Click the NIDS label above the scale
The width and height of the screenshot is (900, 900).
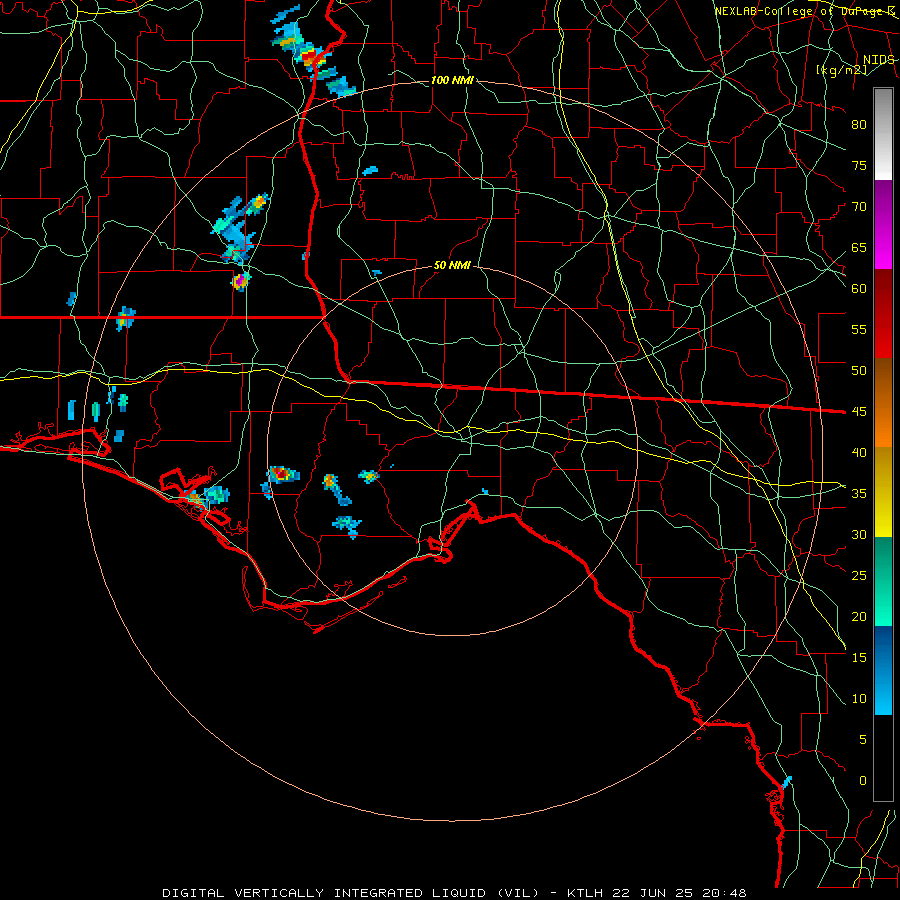[878, 60]
